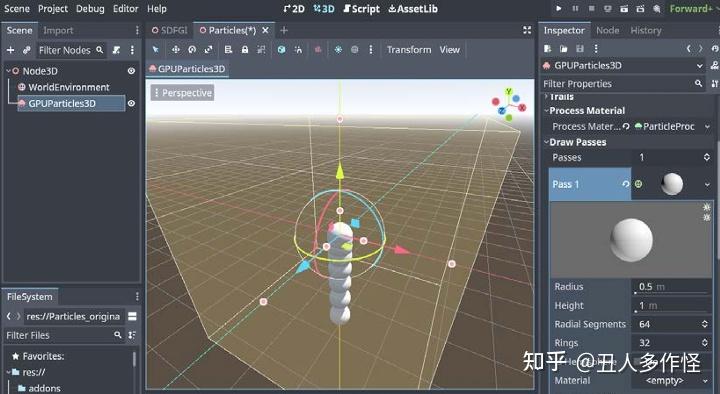Image resolution: width=720 pixels, height=394 pixels.
Task: Activate the Move Mode tool
Action: pos(175,50)
